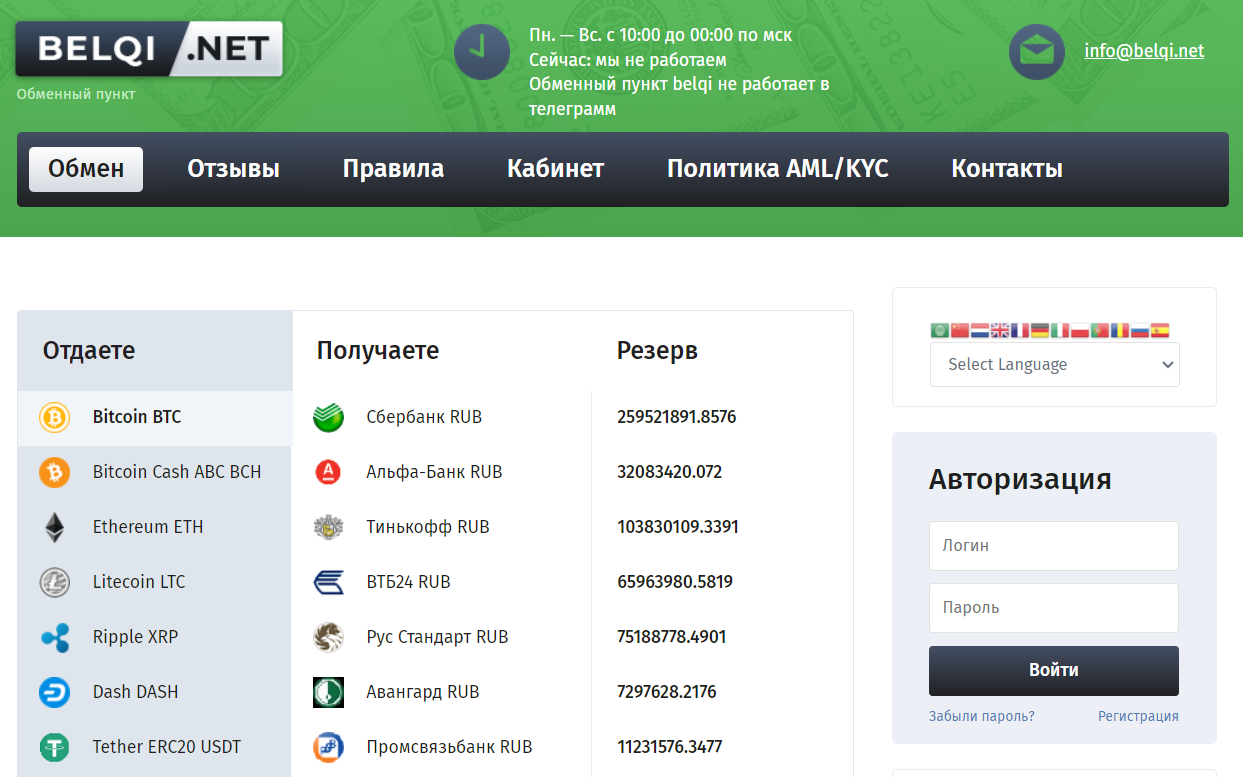Select the Portuguese flag language icon
Viewport: 1243px width, 777px height.
[1100, 330]
